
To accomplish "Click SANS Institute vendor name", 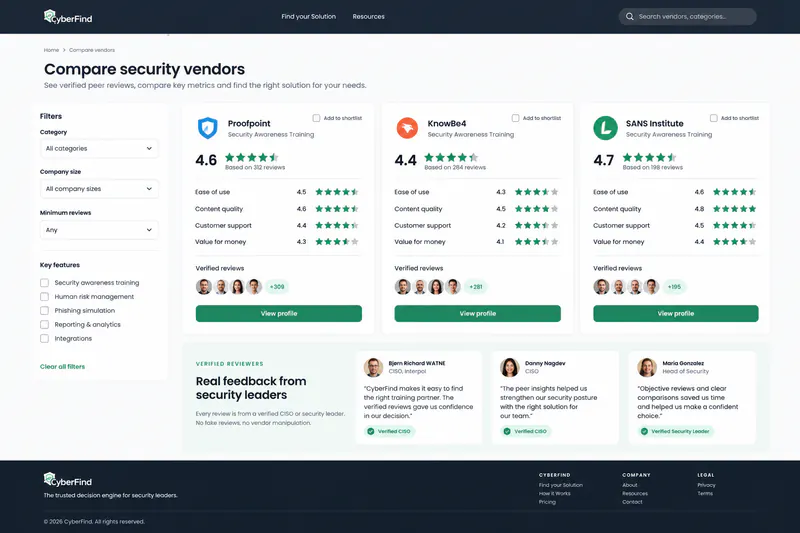I will click(655, 123).
